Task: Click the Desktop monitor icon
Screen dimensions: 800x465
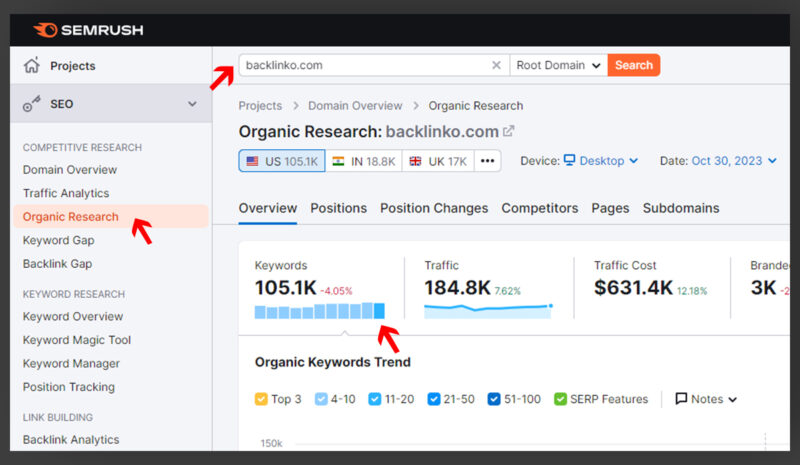Action: pos(569,160)
